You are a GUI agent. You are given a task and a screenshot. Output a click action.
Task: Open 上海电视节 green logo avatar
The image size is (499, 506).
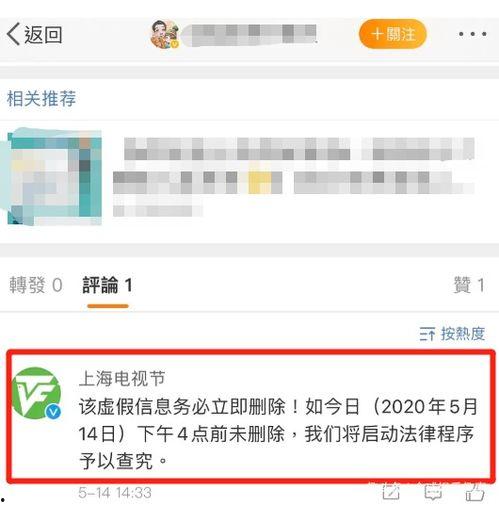point(36,393)
